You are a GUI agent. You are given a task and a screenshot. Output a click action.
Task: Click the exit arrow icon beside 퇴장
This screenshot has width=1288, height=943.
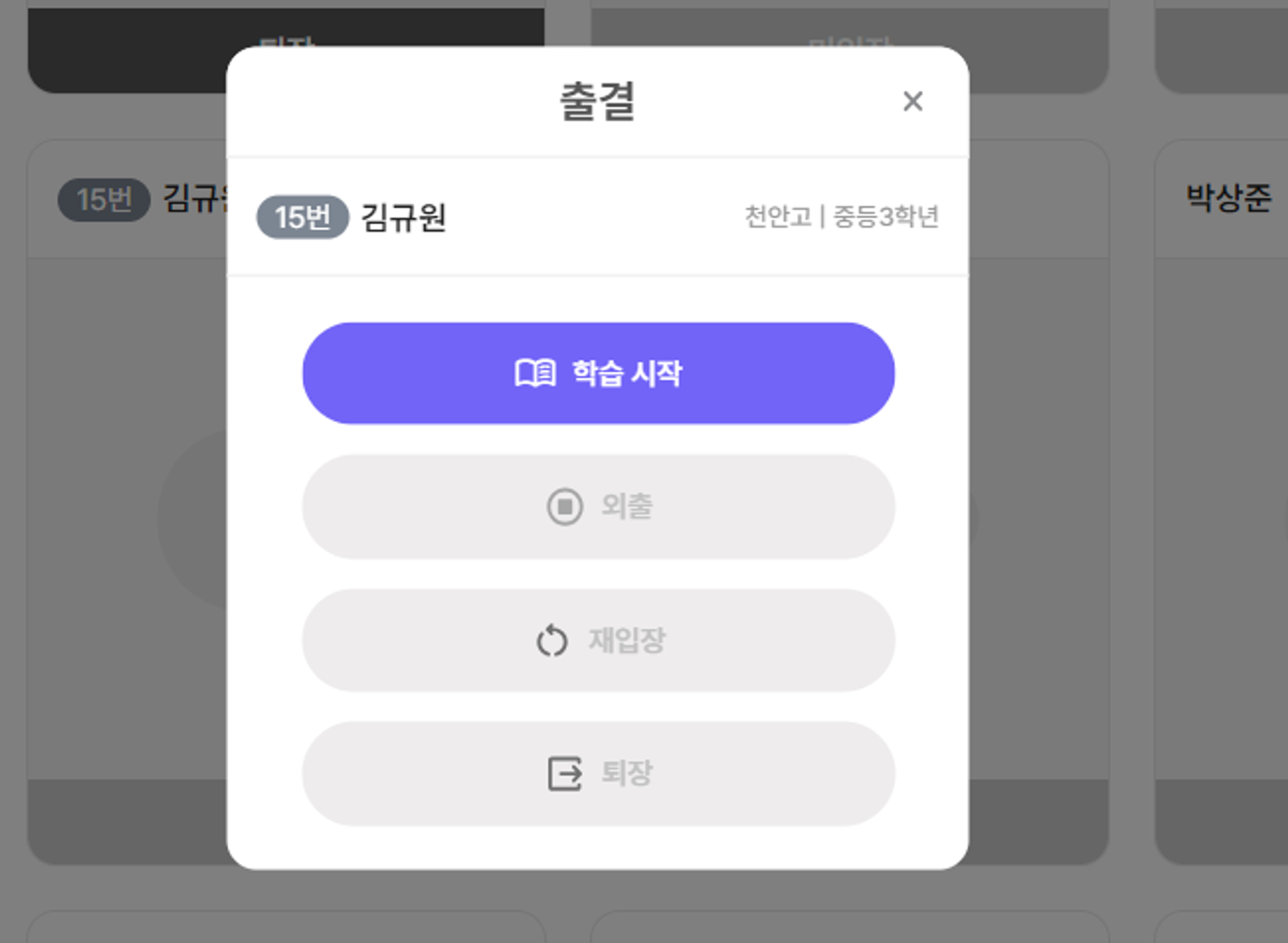(x=564, y=773)
